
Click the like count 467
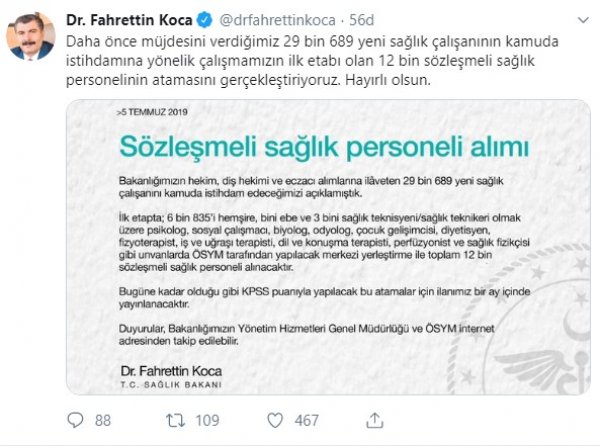[x=307, y=420]
